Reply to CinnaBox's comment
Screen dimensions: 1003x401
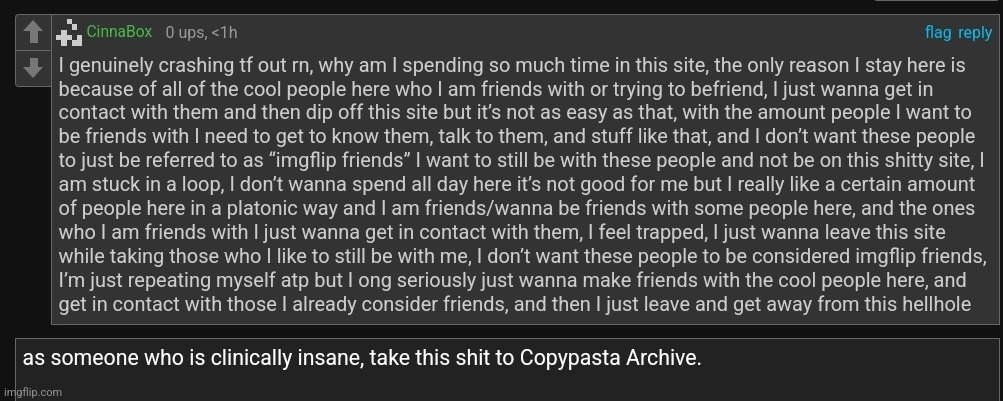[x=975, y=33]
